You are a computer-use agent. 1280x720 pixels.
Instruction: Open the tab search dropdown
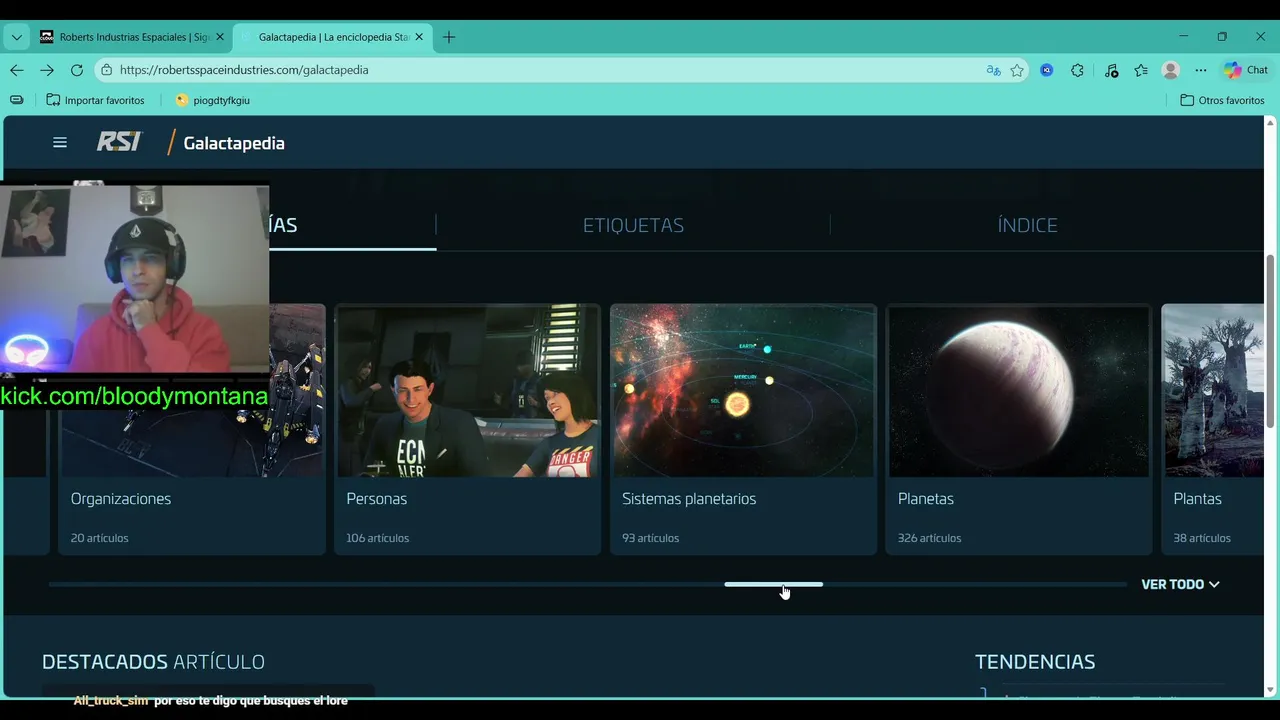16,37
